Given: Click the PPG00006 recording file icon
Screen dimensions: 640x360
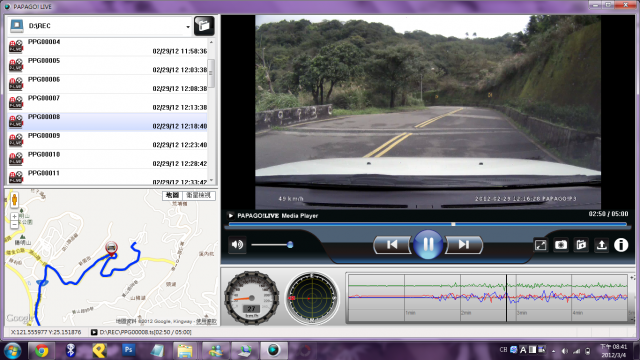Looking at the screenshot, I should pyautogui.click(x=16, y=84).
